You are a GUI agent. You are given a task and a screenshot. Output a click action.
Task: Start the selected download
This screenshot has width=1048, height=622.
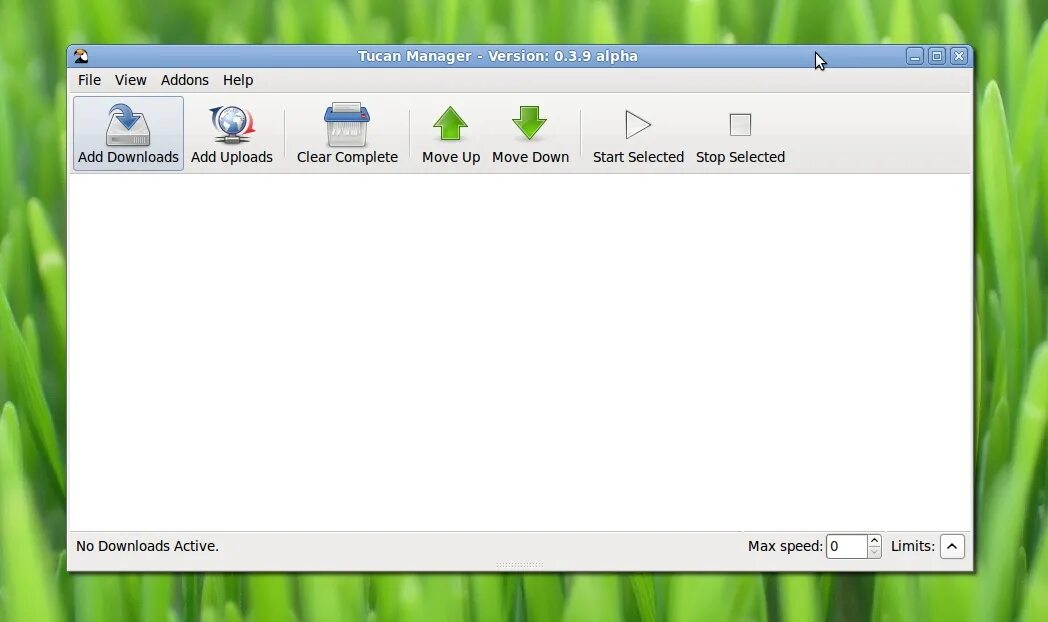[x=638, y=134]
